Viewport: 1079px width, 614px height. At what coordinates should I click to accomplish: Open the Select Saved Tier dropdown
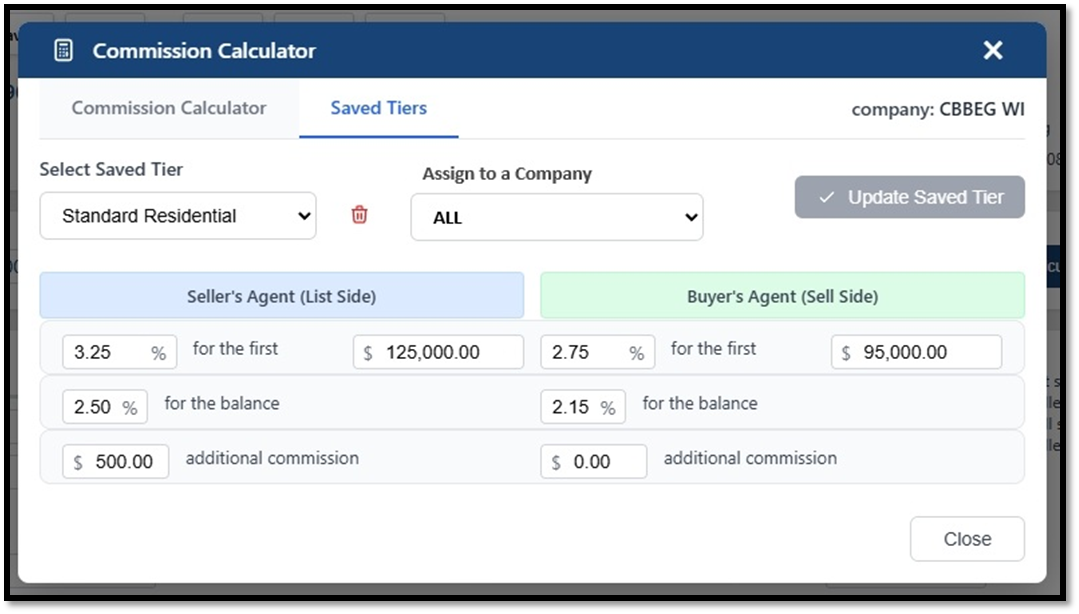click(x=178, y=216)
